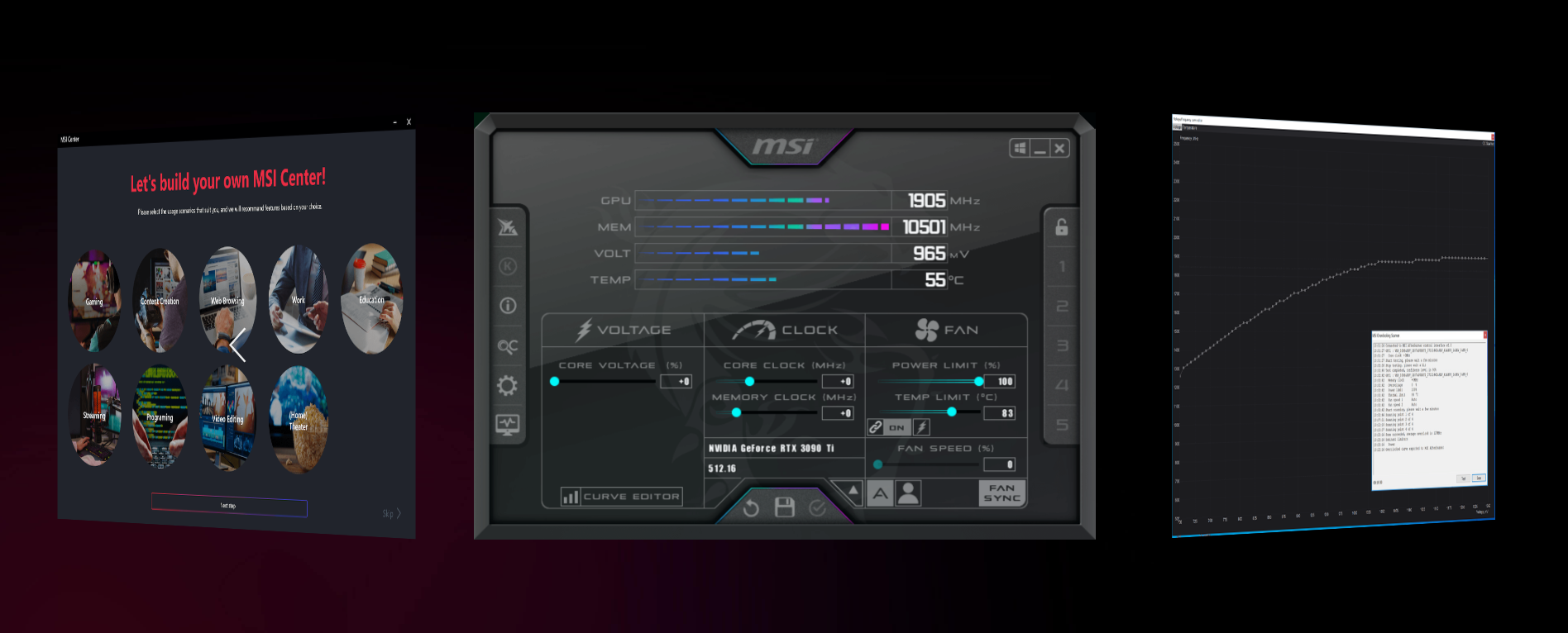Adjust the Power Limit slider
This screenshot has width=1568, height=633.
tap(930, 381)
